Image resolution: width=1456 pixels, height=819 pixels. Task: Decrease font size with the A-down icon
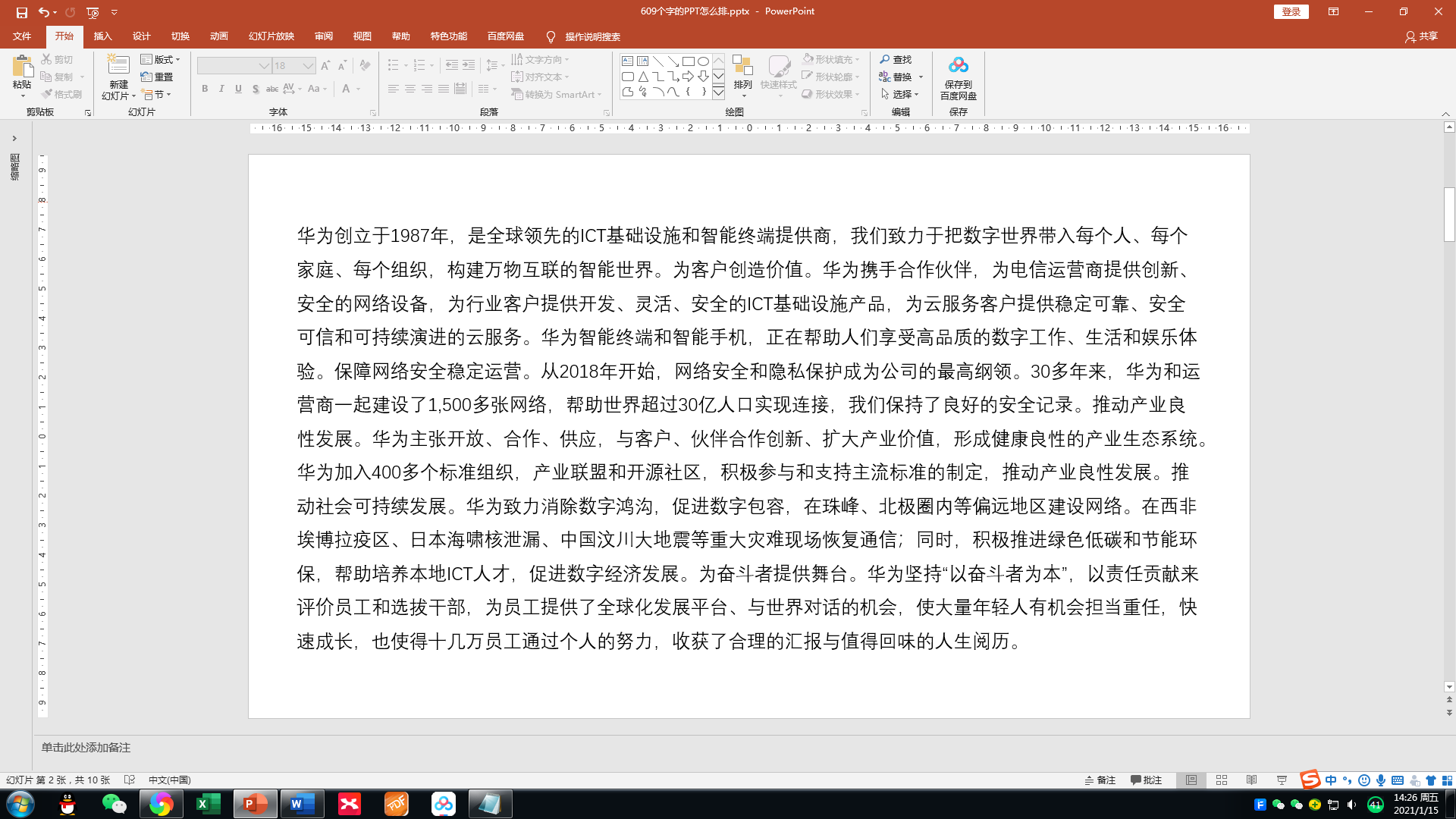coord(342,66)
